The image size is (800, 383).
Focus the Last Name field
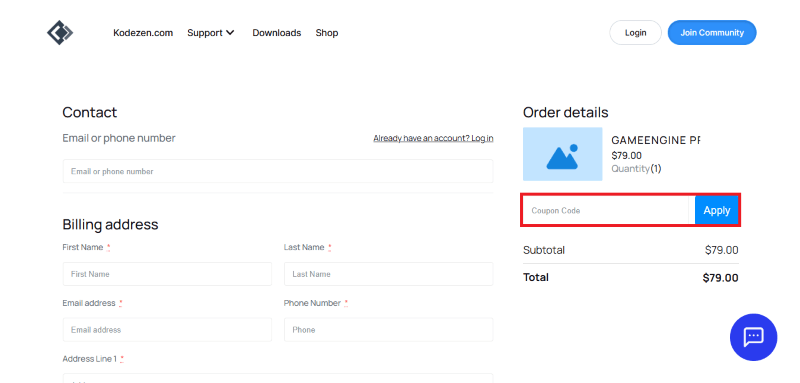(x=388, y=274)
